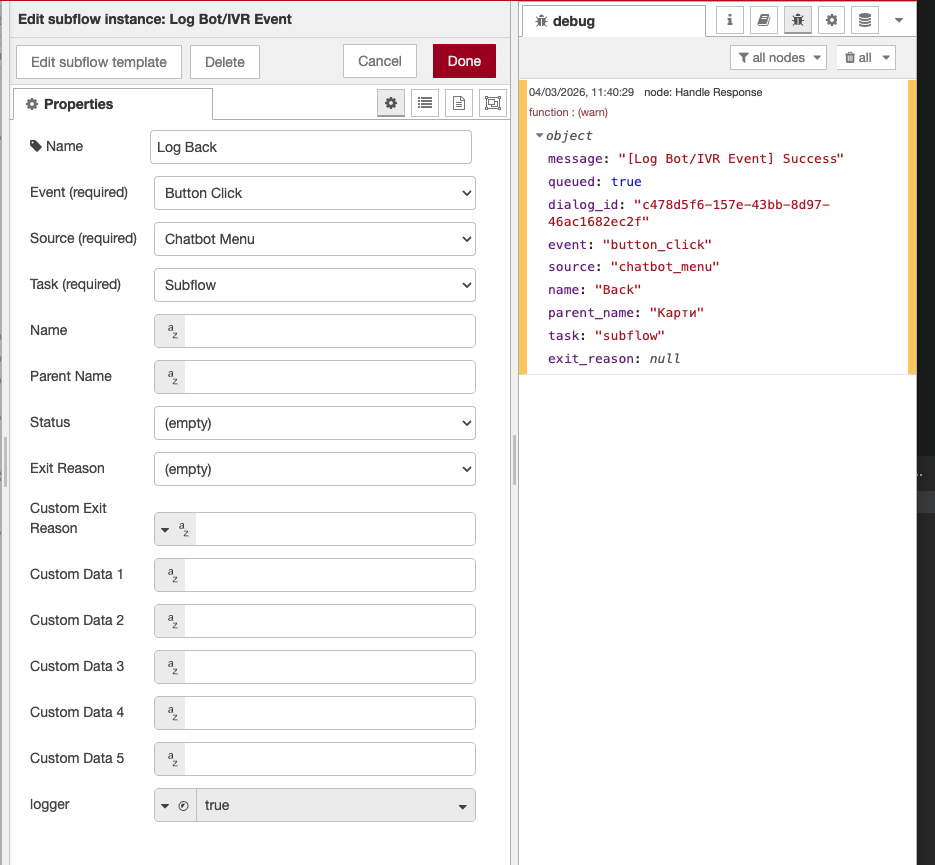935x865 pixels.
Task: Open the node properties gear icon tab
Action: [x=391, y=103]
